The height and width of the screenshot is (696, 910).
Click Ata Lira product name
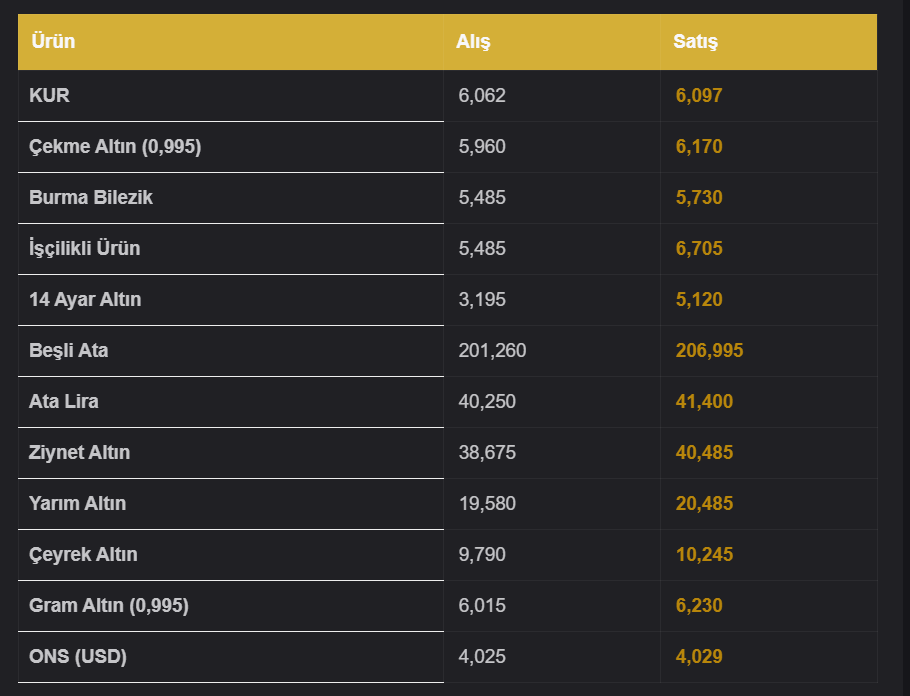tap(64, 402)
